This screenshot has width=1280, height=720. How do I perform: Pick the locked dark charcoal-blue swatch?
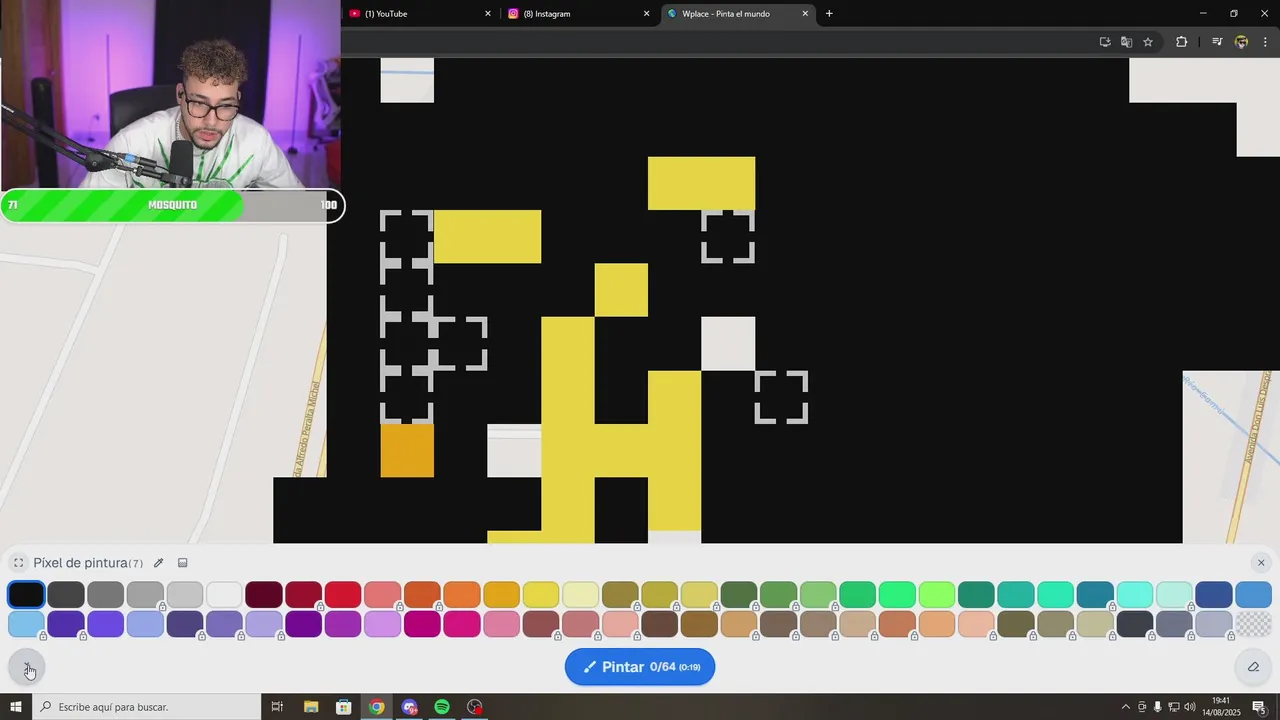(1135, 624)
